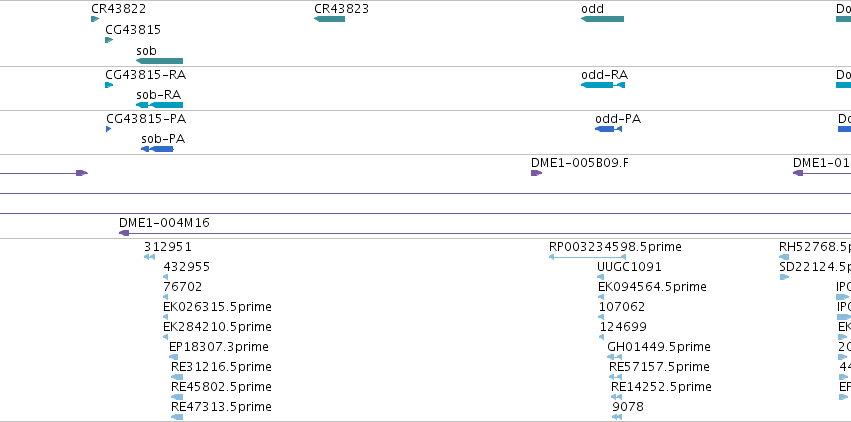Click the DME1-005B09.F purple arrow feature
The width and height of the screenshot is (851, 422).
click(536, 173)
